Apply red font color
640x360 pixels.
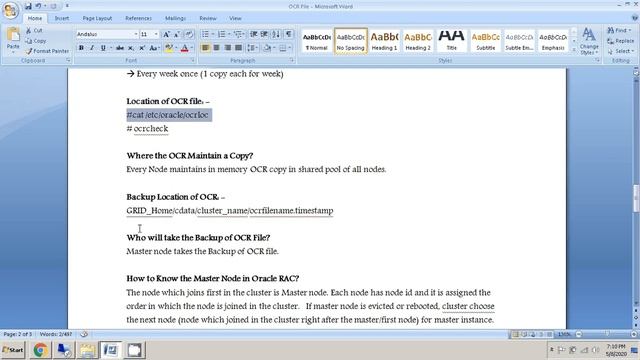(x=184, y=48)
